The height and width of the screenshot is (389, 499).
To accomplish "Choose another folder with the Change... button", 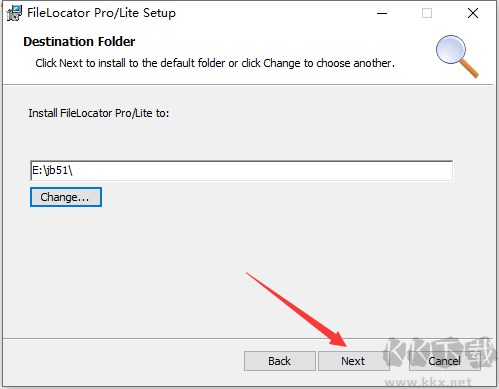I will [66, 197].
